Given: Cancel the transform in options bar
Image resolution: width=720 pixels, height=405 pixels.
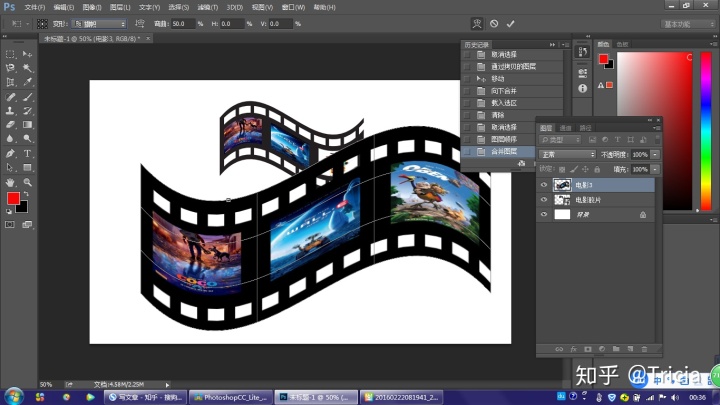Looking at the screenshot, I should point(494,24).
